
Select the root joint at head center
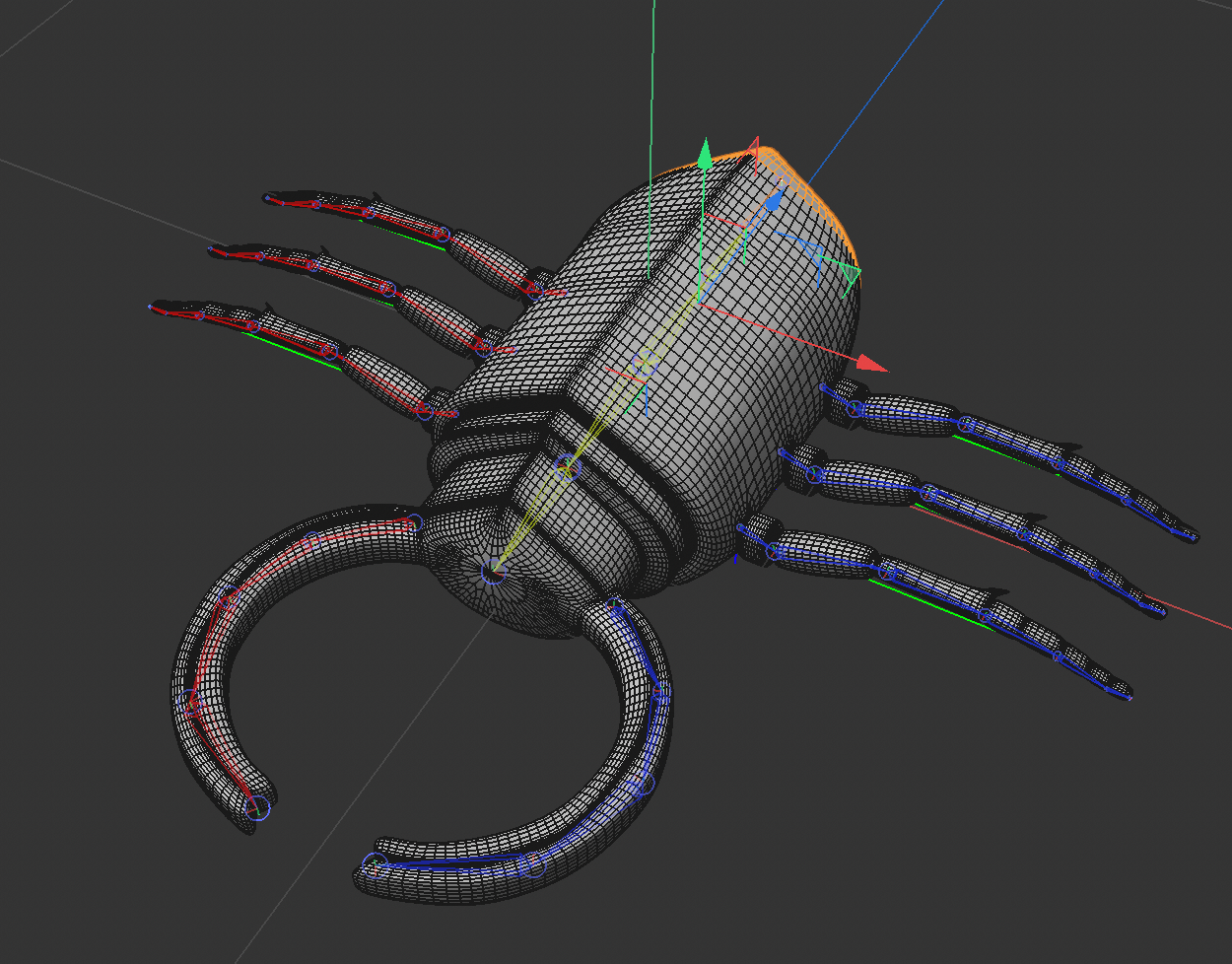[x=494, y=571]
